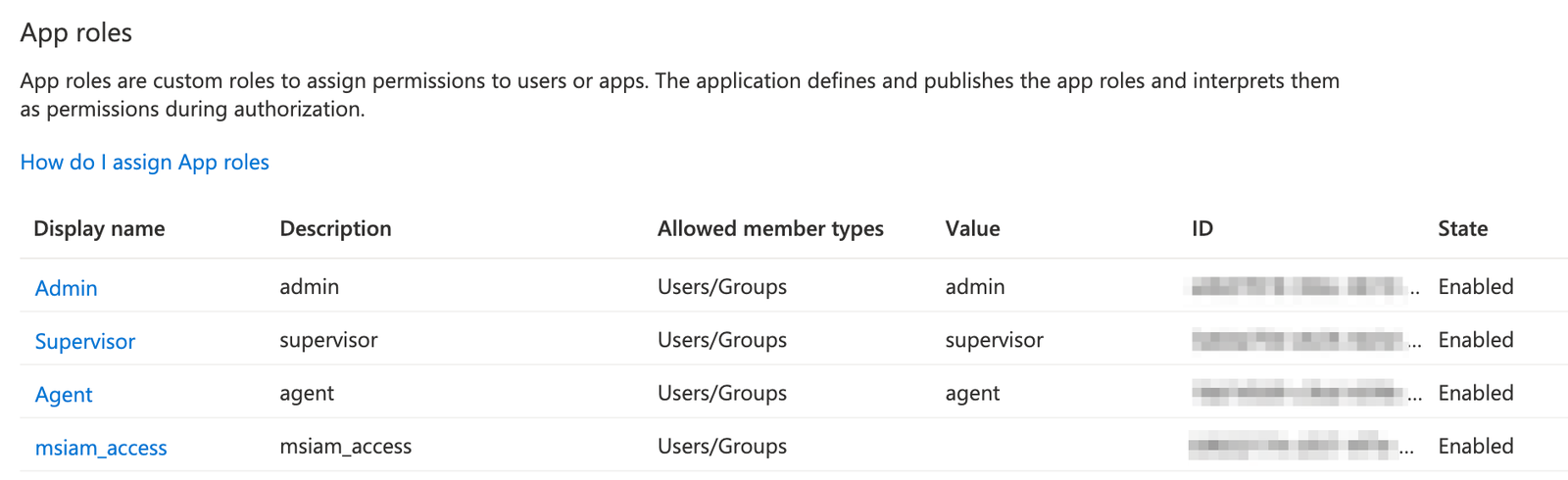Click the Value column header
Screen dimensions: 1568x480
(x=972, y=229)
